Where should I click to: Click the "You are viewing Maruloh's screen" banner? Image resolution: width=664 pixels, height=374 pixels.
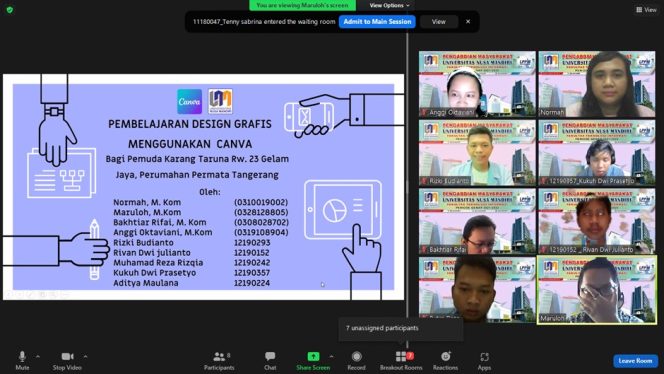302,6
